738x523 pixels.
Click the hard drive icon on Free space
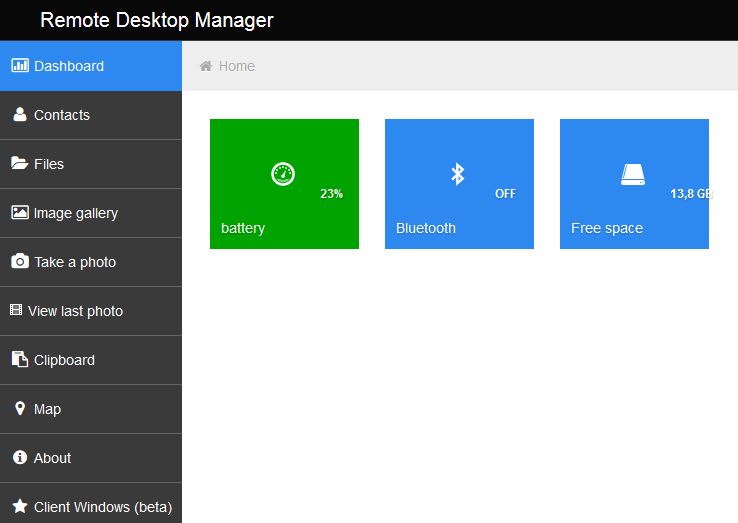tap(633, 175)
